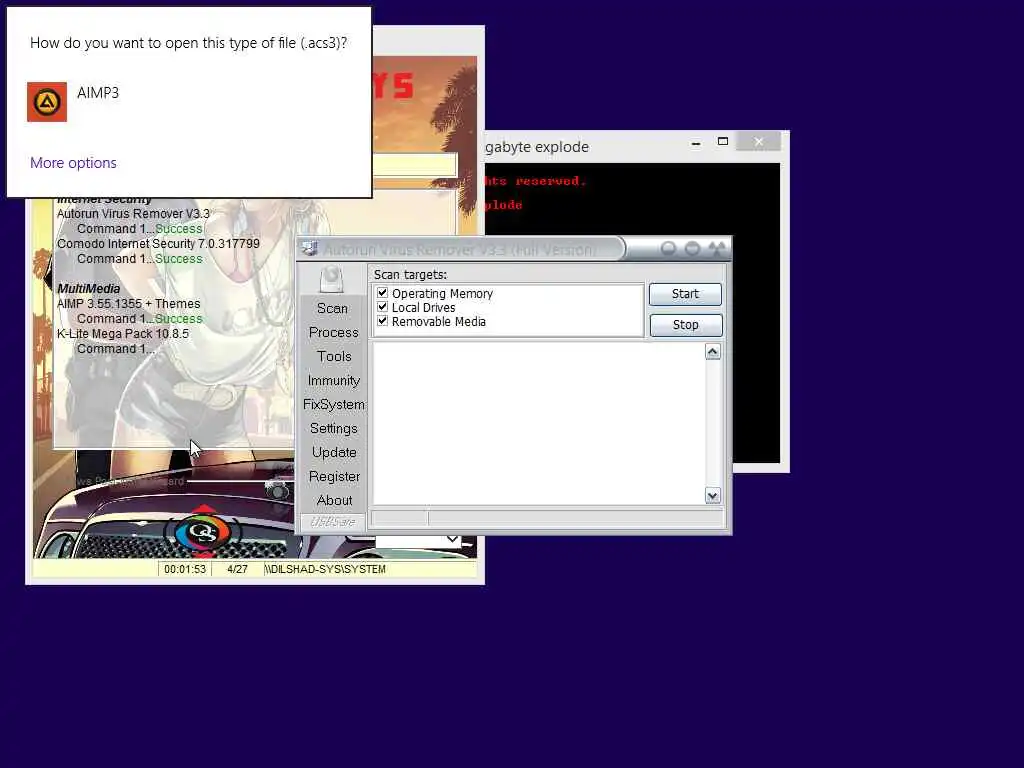Open the About section
1024x768 pixels.
pyautogui.click(x=334, y=500)
